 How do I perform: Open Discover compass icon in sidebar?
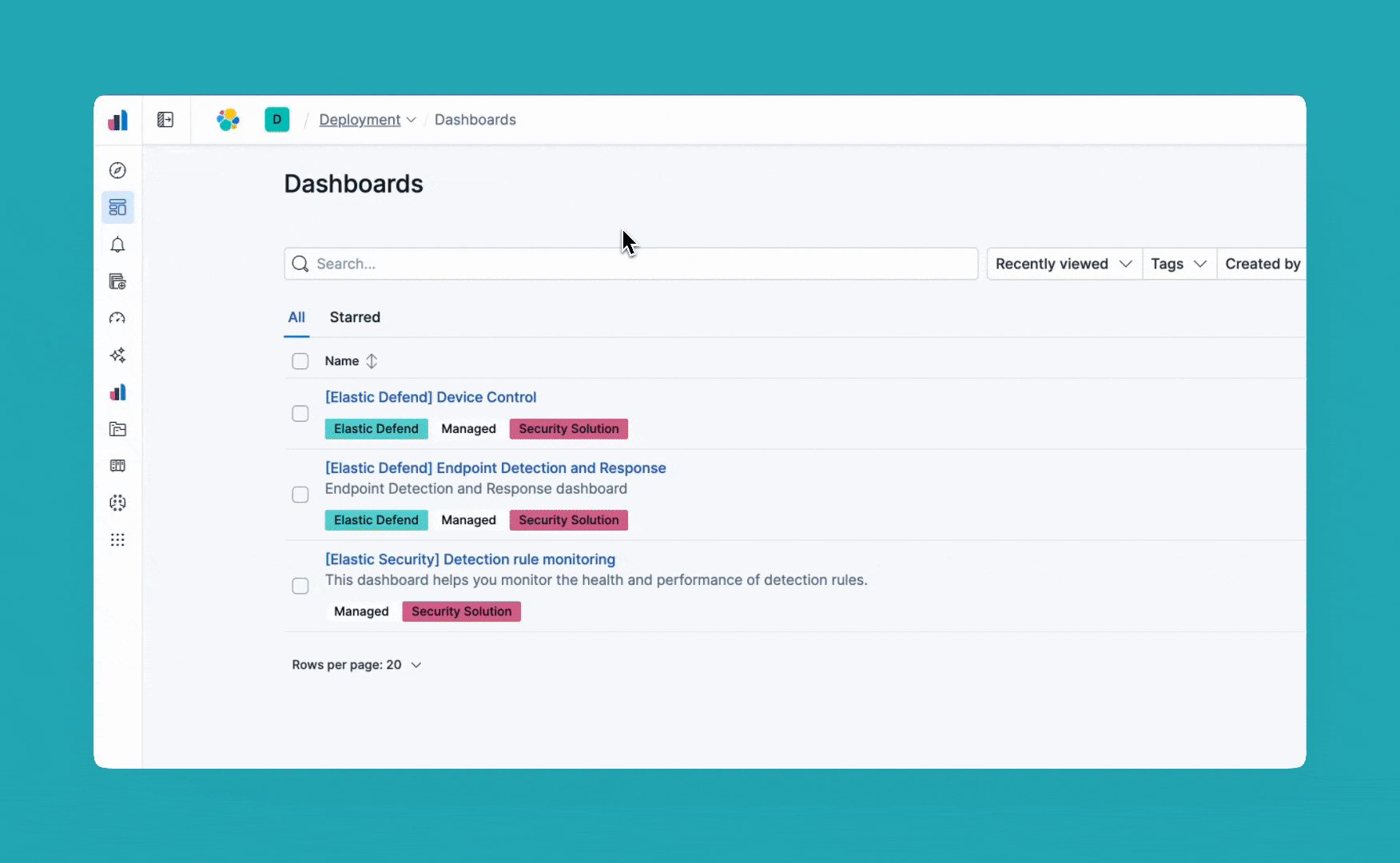click(117, 170)
